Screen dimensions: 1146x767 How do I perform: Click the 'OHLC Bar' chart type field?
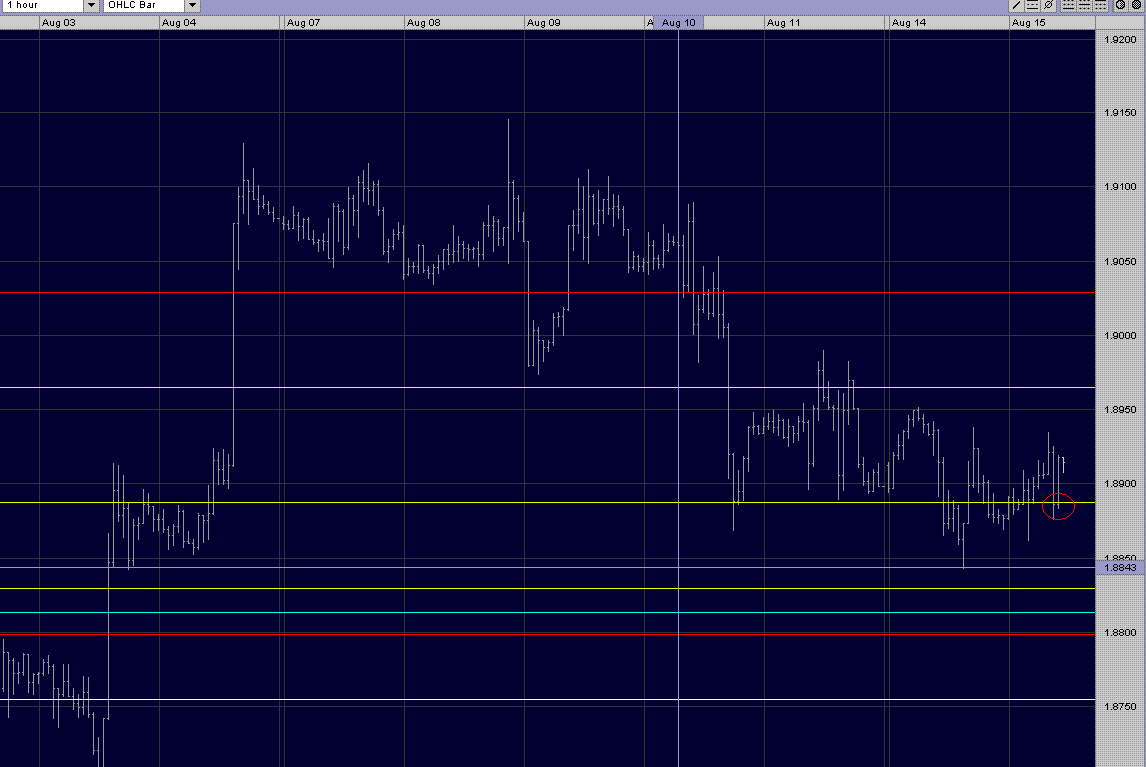(145, 5)
